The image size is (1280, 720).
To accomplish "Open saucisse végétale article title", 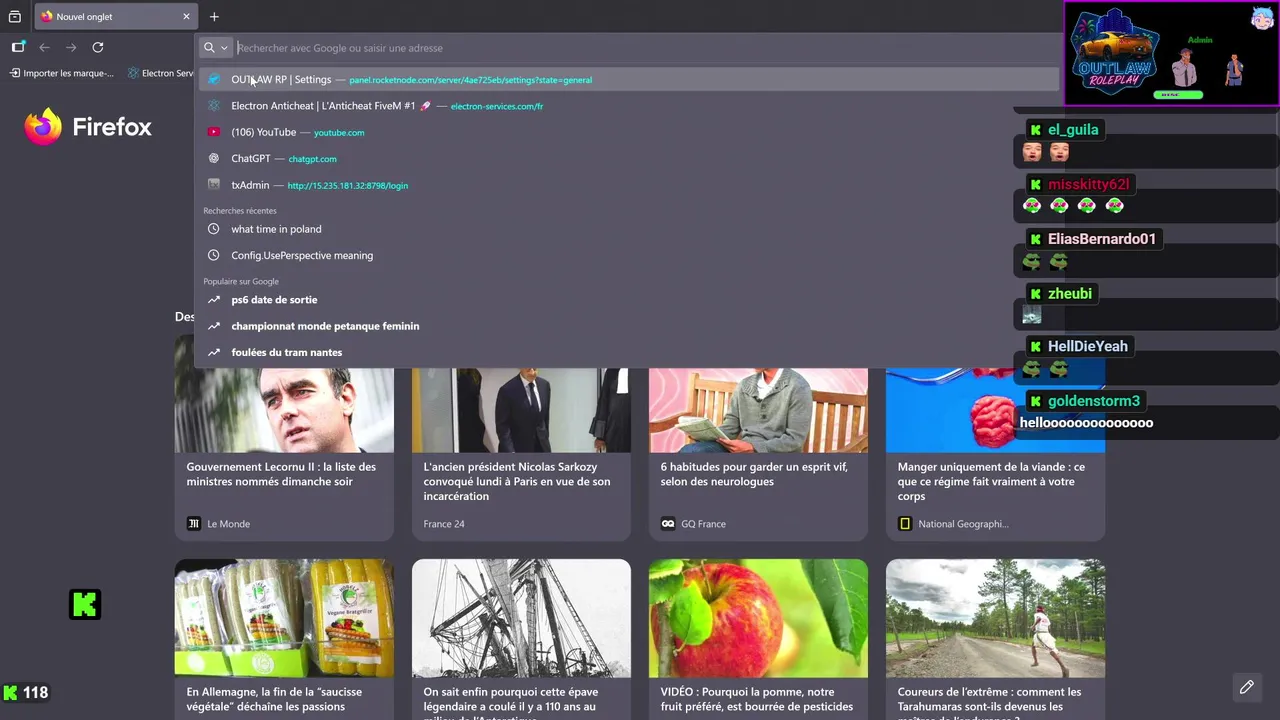I will pyautogui.click(x=274, y=699).
